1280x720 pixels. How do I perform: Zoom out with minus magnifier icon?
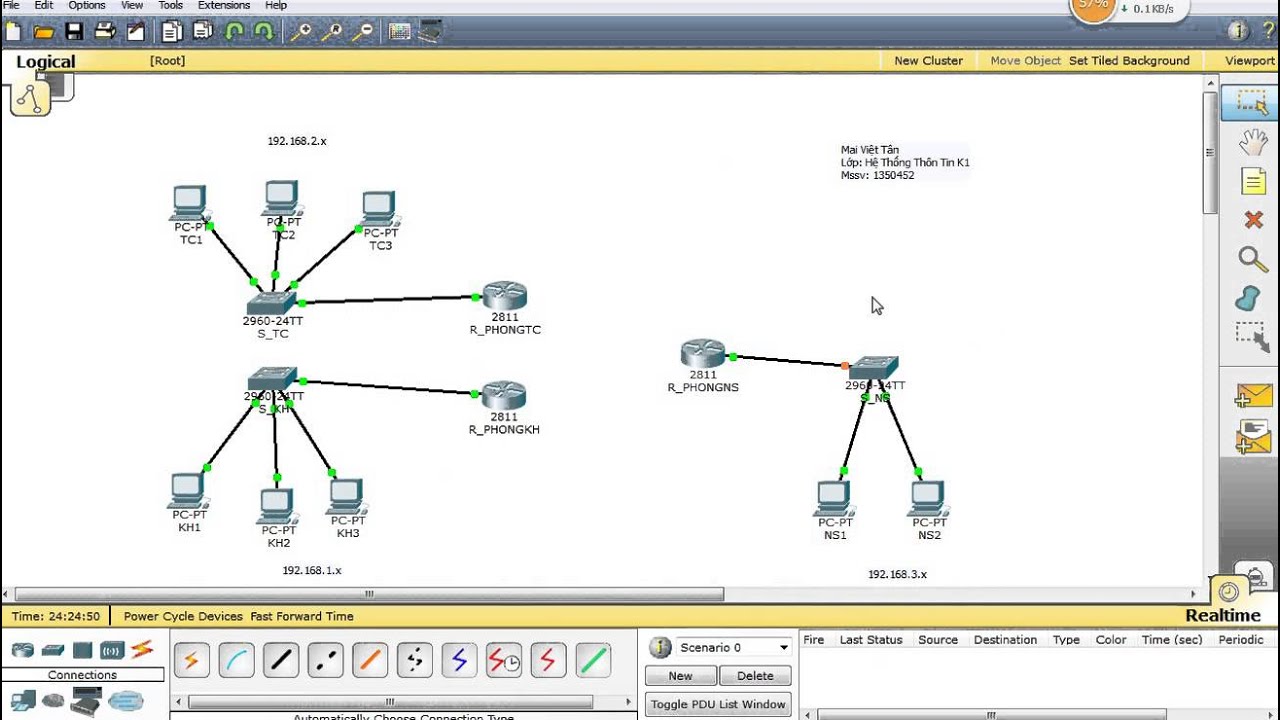pyautogui.click(x=363, y=32)
